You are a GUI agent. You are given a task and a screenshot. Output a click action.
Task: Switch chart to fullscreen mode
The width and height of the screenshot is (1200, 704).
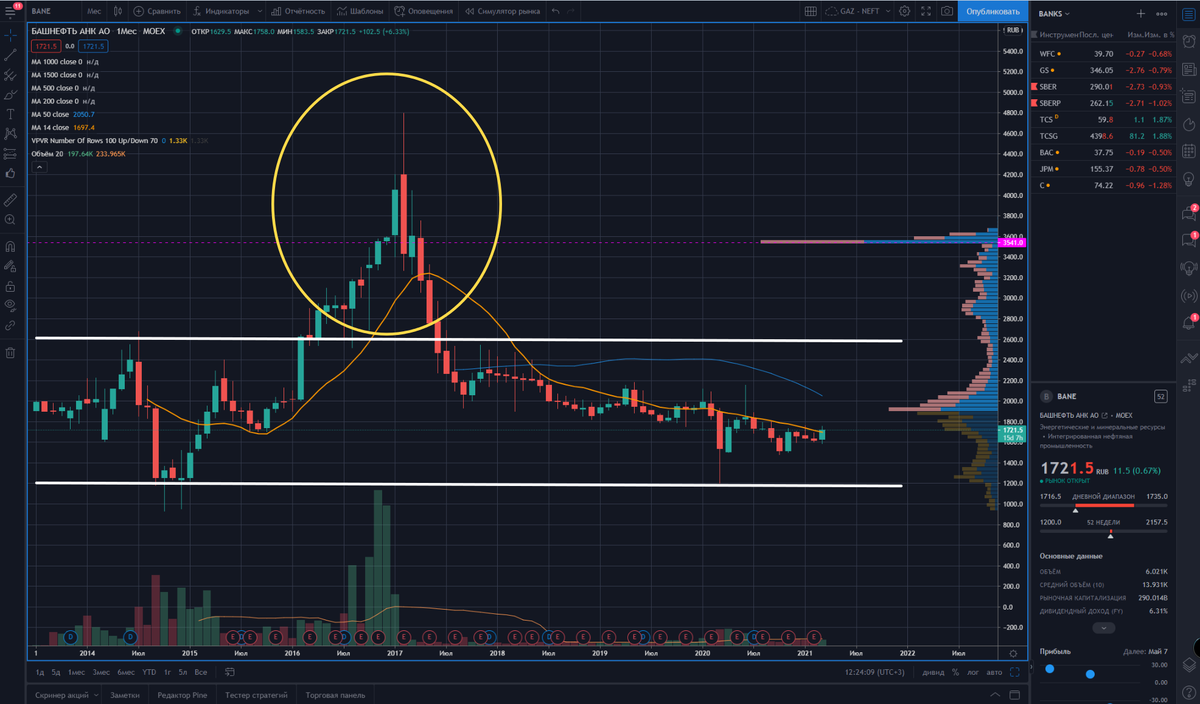[925, 11]
